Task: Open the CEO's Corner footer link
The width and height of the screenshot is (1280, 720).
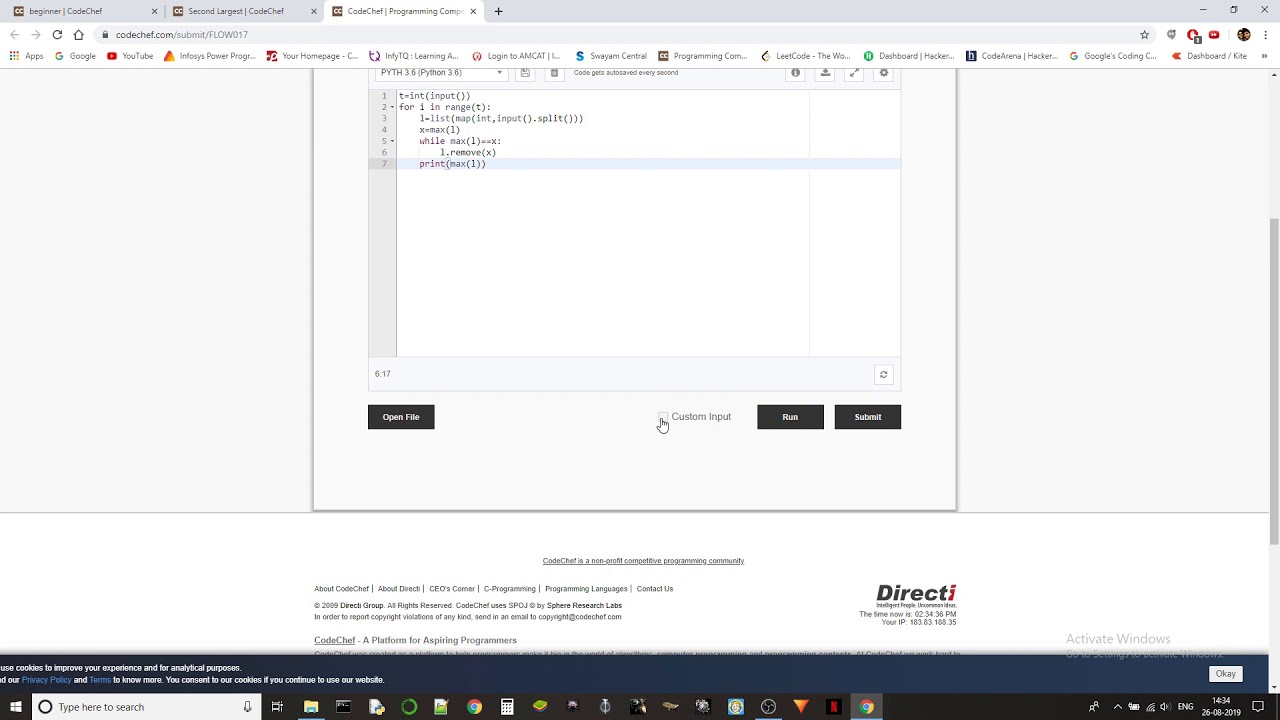Action: coord(452,589)
